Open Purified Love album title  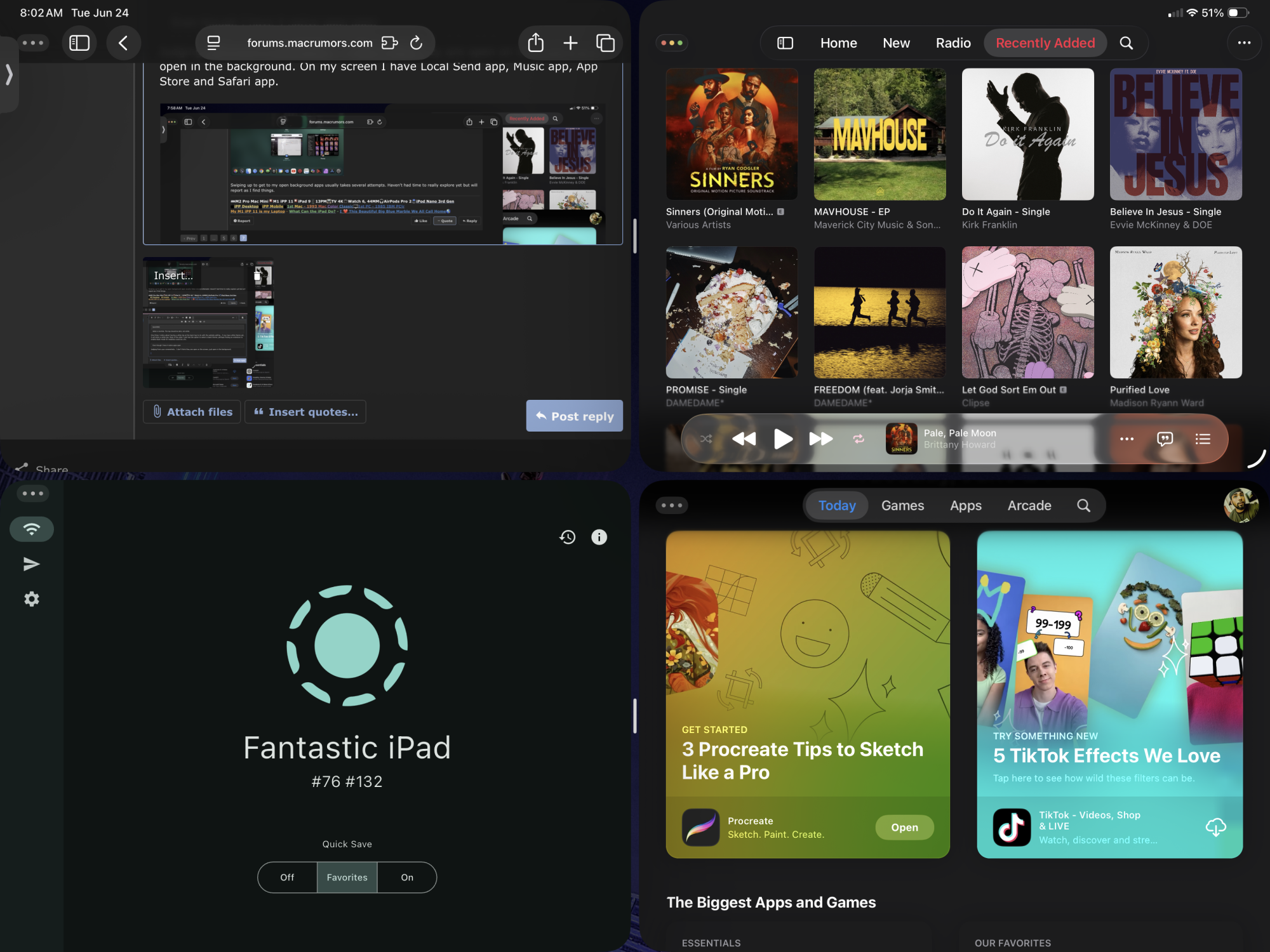(x=1139, y=390)
